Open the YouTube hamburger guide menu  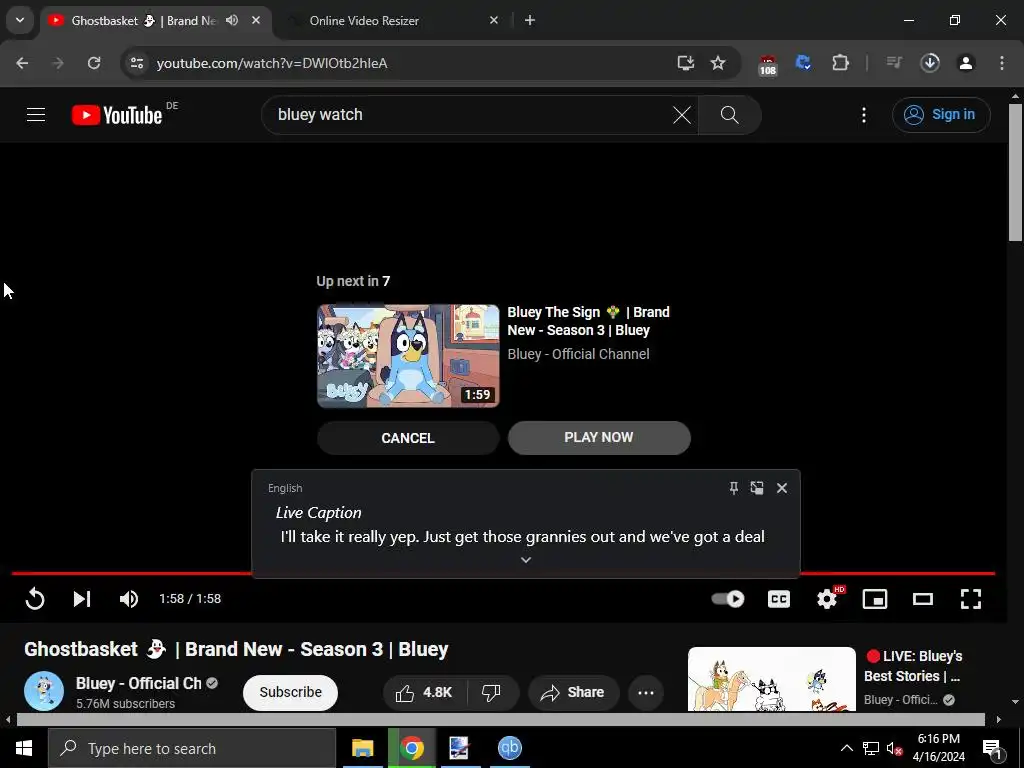36,115
